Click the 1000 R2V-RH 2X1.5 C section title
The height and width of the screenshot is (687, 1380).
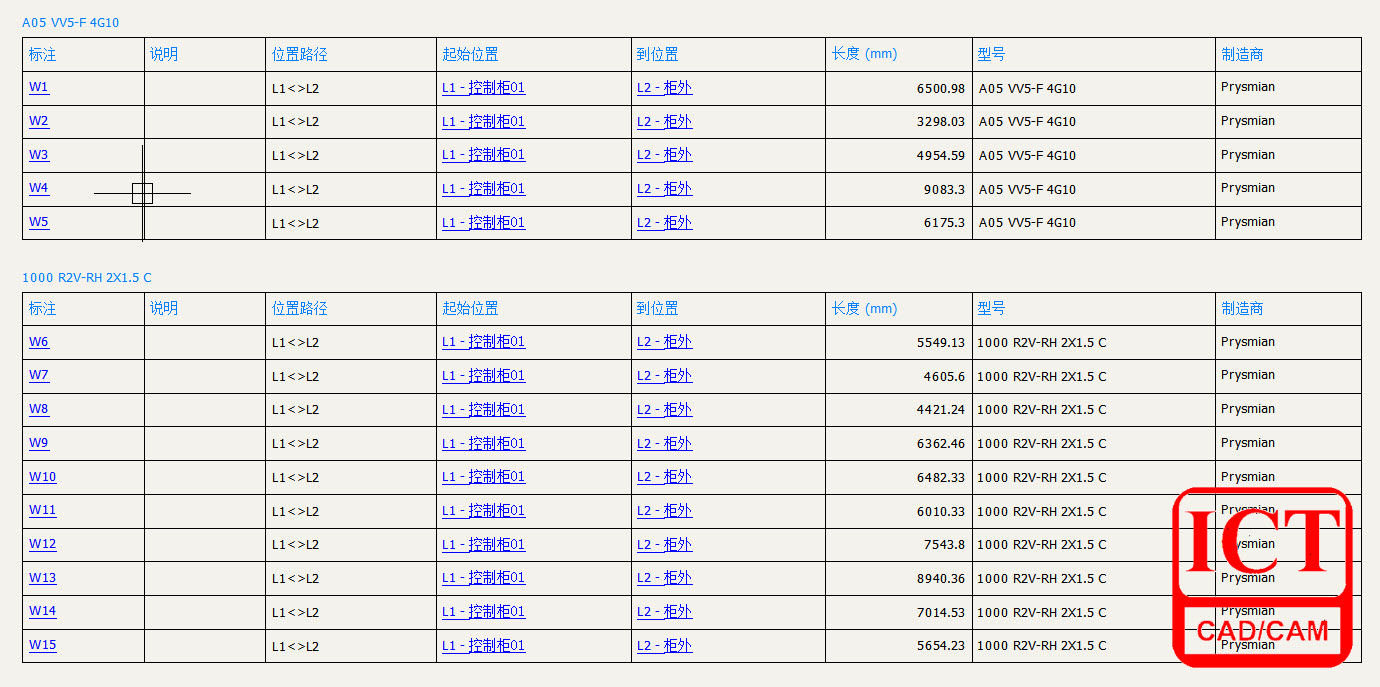(x=87, y=278)
